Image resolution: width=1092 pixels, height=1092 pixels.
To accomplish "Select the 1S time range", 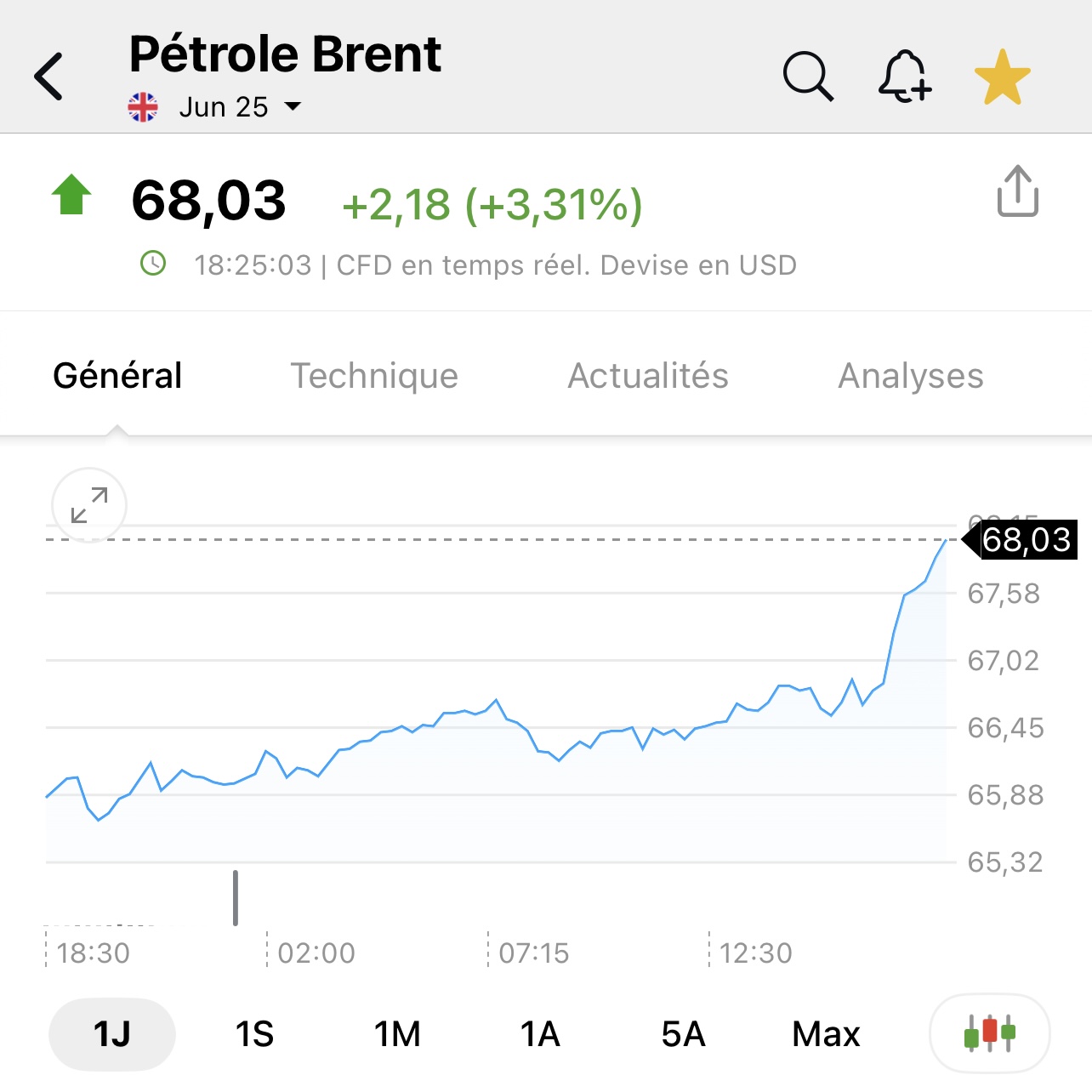I will click(254, 1034).
